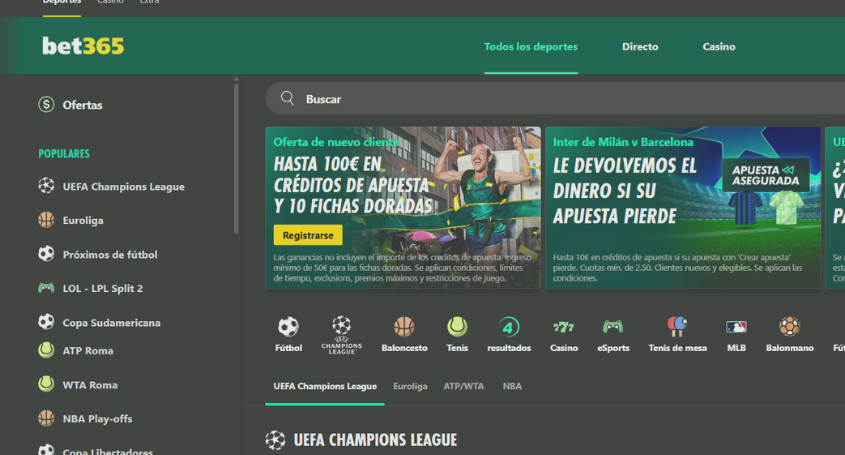This screenshot has width=845, height=455.
Task: Open the Oferta de nuevo cliente banner
Action: pyautogui.click(x=403, y=208)
